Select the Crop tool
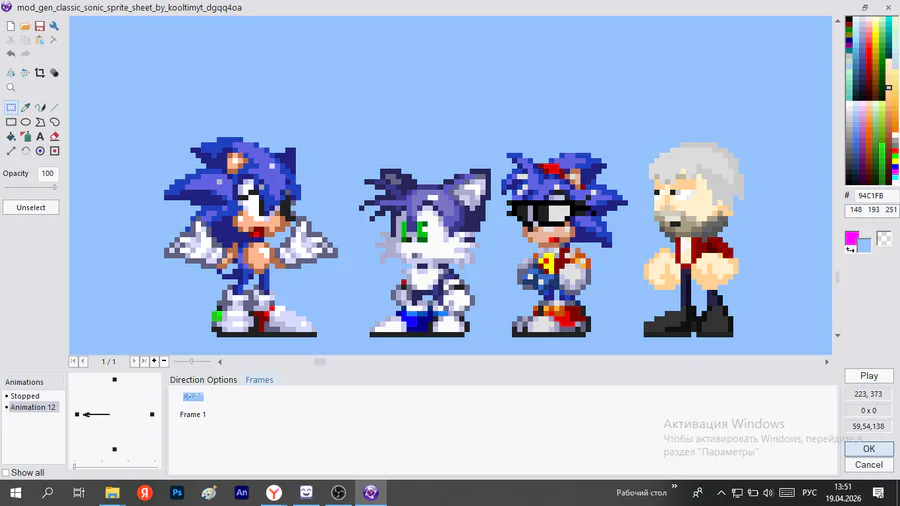The height and width of the screenshot is (506, 900). 40,73
